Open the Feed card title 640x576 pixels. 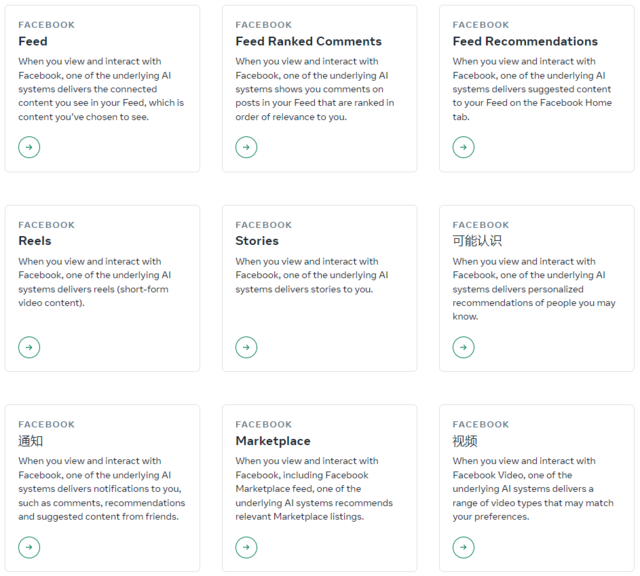point(33,41)
